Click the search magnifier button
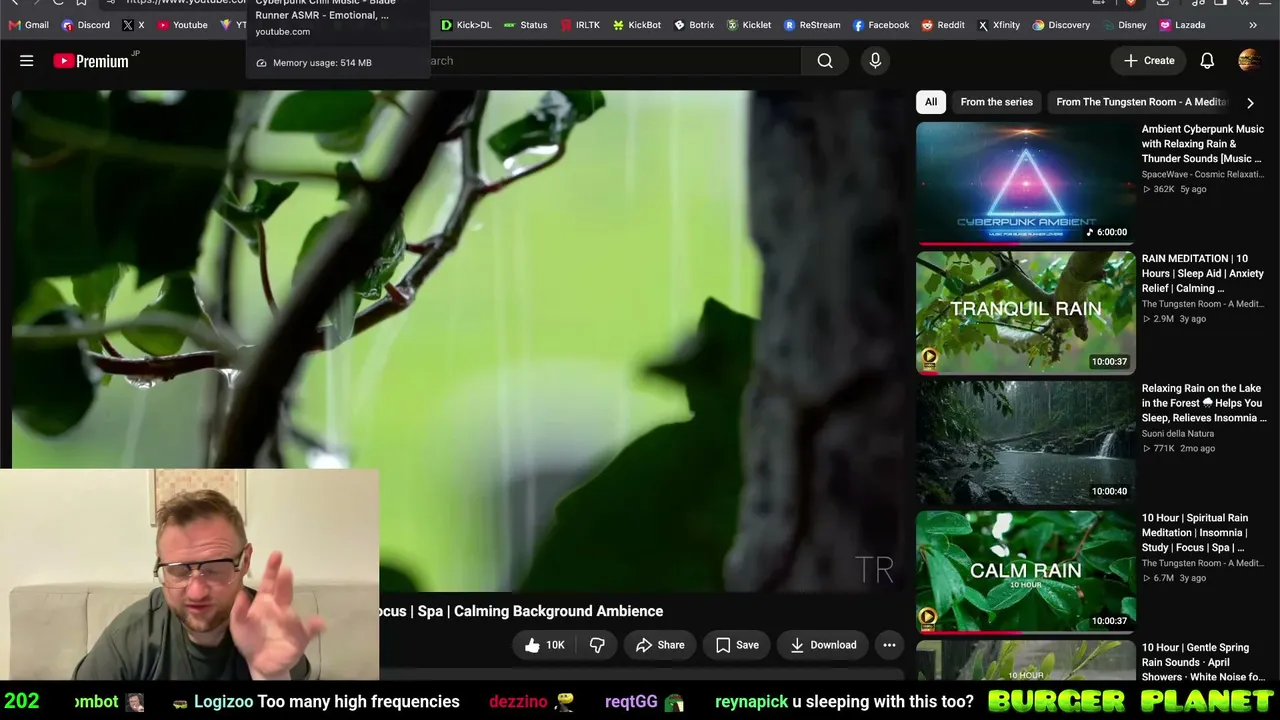Viewport: 1280px width, 720px height. coord(825,61)
